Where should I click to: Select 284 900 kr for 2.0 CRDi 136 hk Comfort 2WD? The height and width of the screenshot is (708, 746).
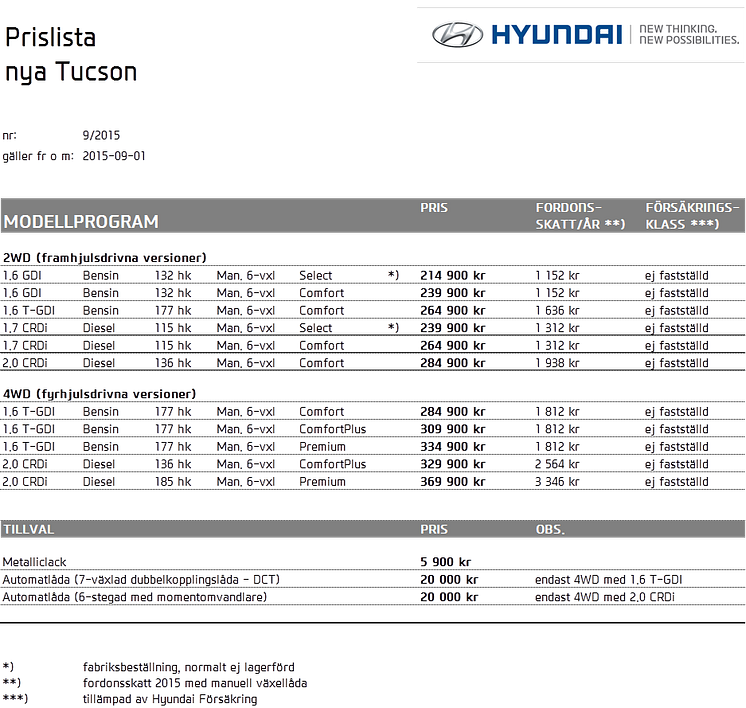pyautogui.click(x=452, y=363)
